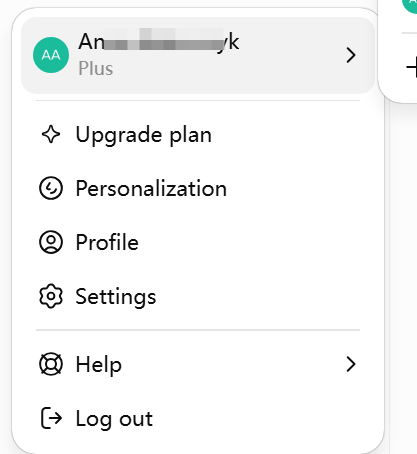Click the Profile person icon
Viewport: 417px width, 454px height.
pyautogui.click(x=51, y=242)
